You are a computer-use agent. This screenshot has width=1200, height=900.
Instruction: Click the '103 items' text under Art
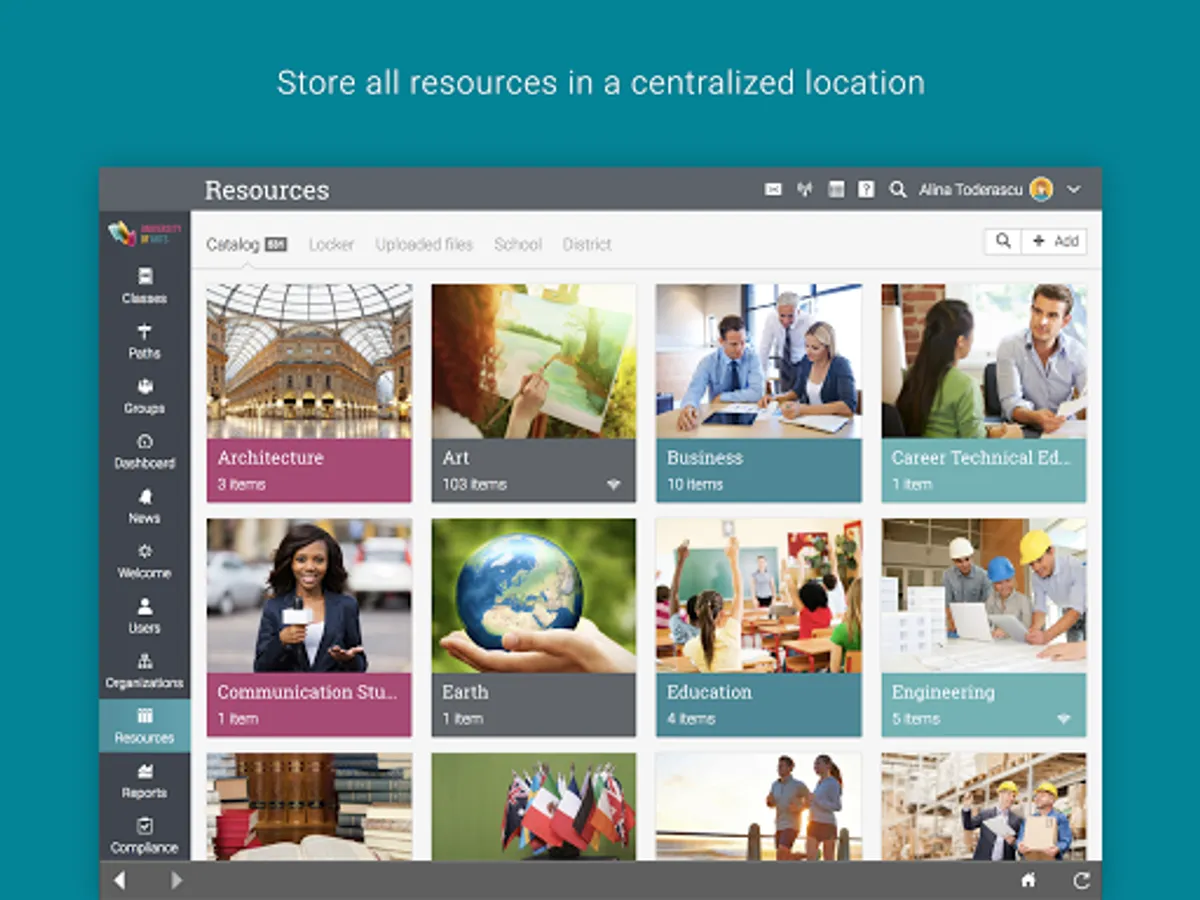[475, 485]
